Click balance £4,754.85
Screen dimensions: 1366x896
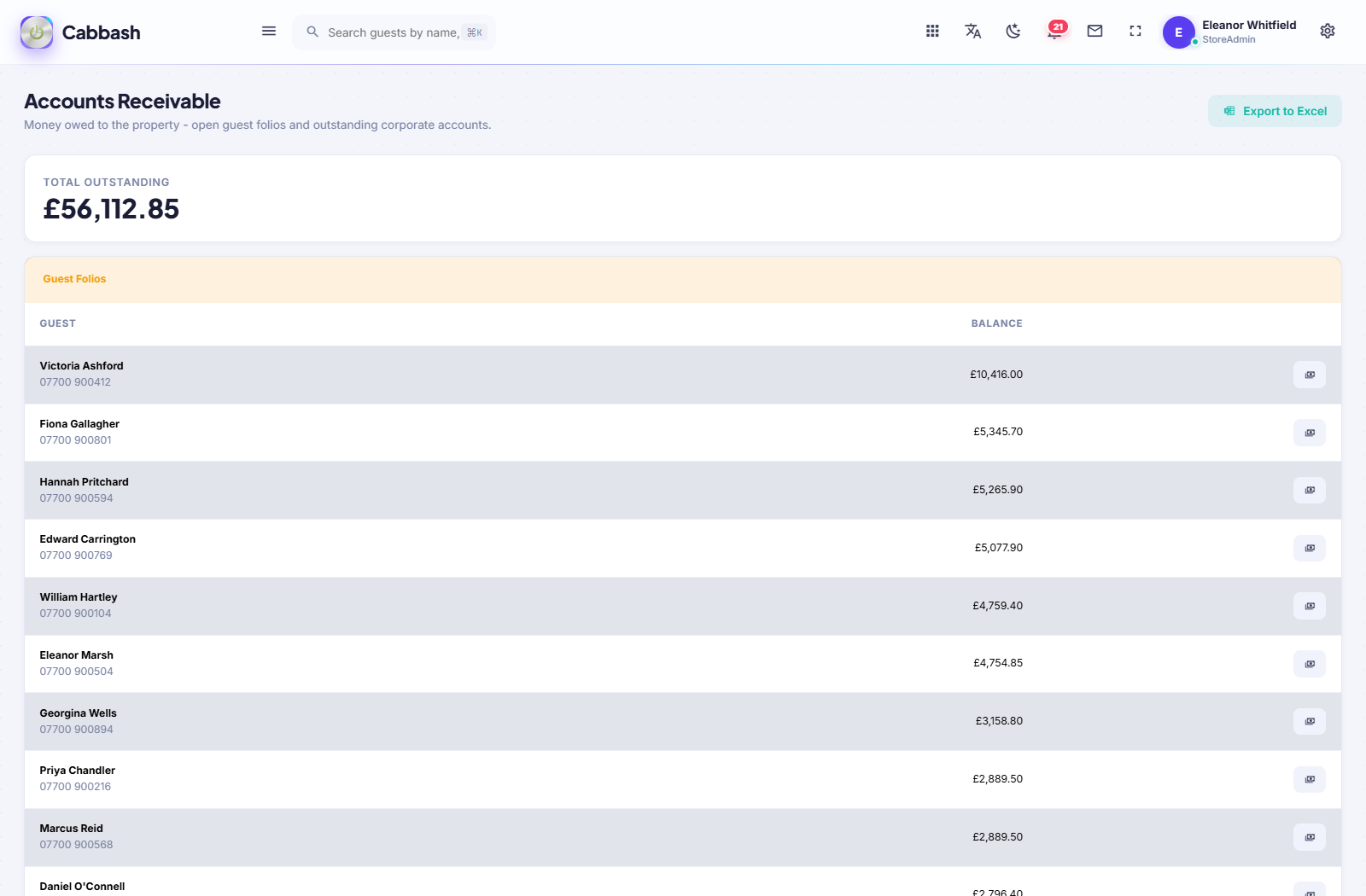coord(998,663)
